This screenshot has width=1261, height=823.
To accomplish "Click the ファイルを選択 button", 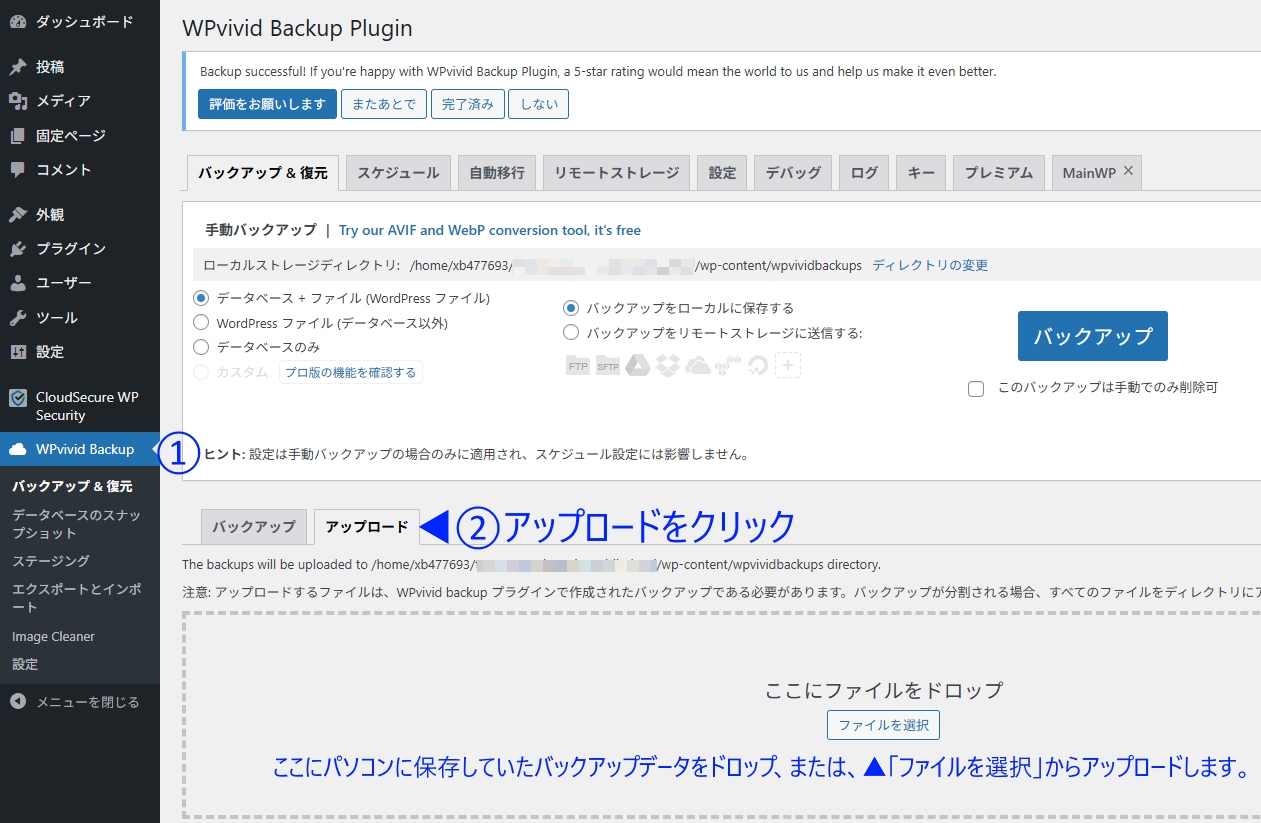I will [883, 725].
